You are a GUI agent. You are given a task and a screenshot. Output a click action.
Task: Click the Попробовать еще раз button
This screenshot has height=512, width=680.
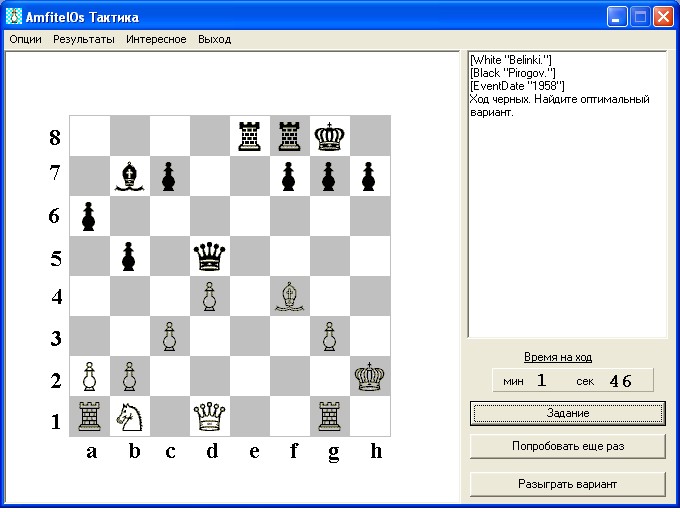568,446
